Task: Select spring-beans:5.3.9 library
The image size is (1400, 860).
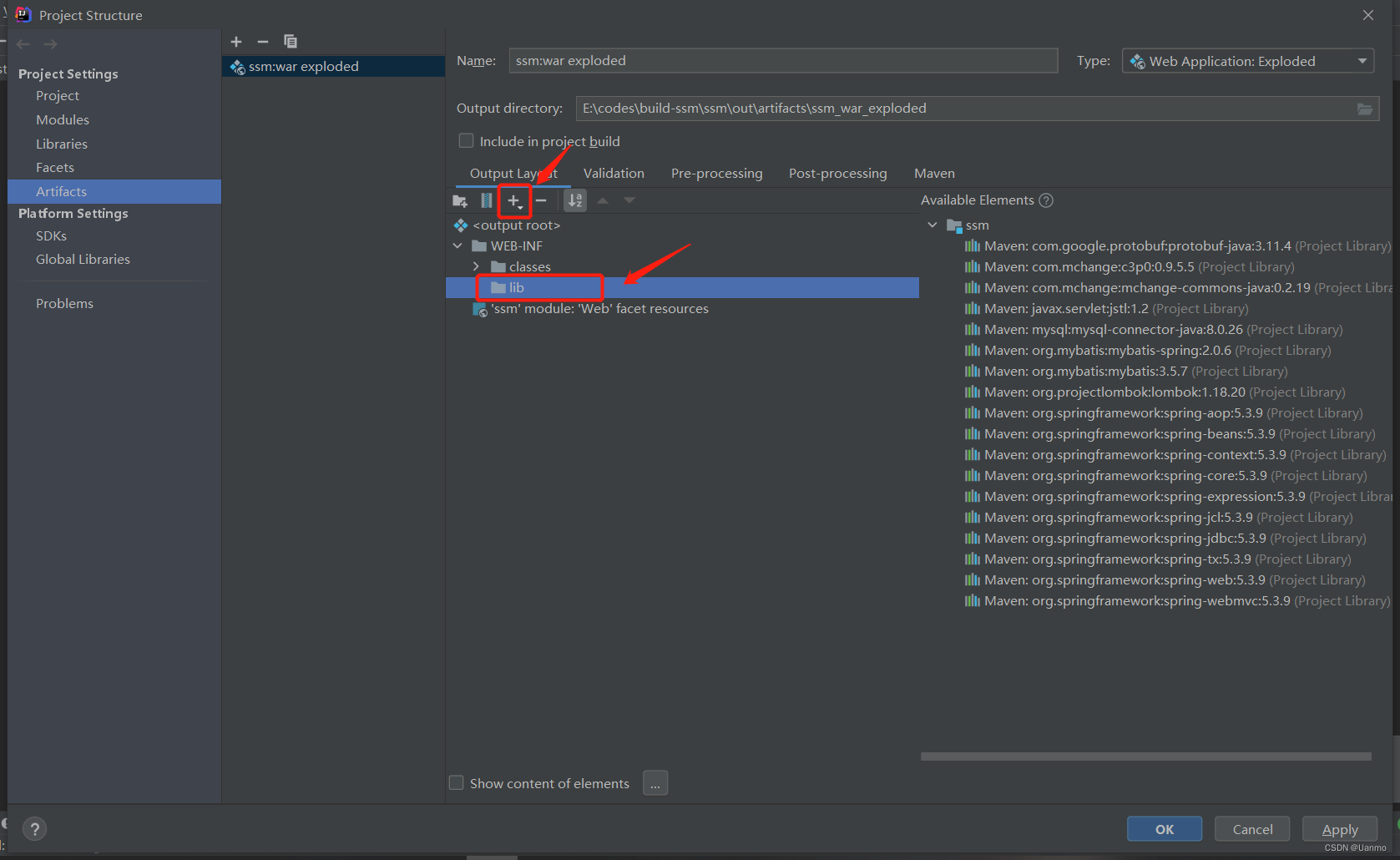Action: (1170, 434)
